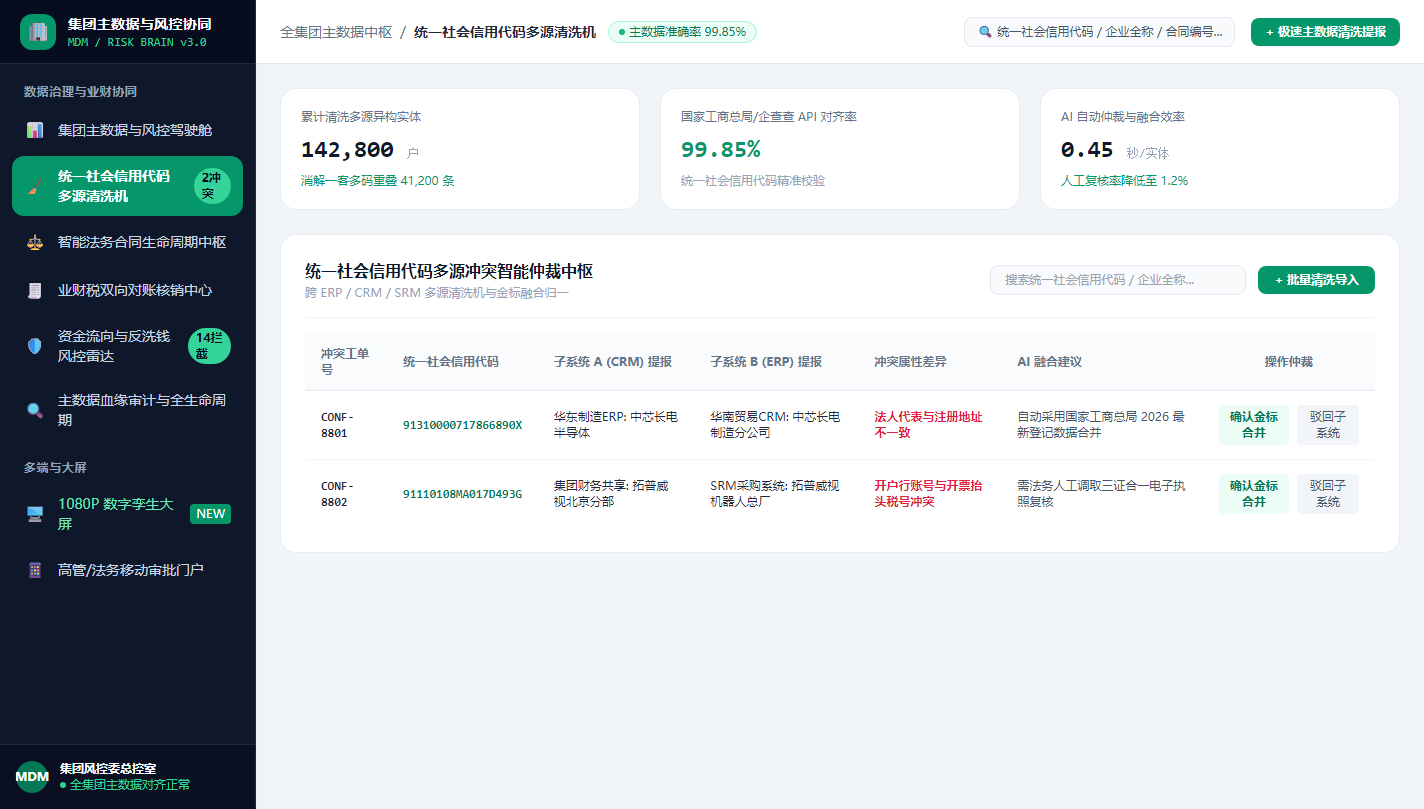Open 业财税双向对账核销中心 menu item
The height and width of the screenshot is (809, 1424).
point(128,290)
